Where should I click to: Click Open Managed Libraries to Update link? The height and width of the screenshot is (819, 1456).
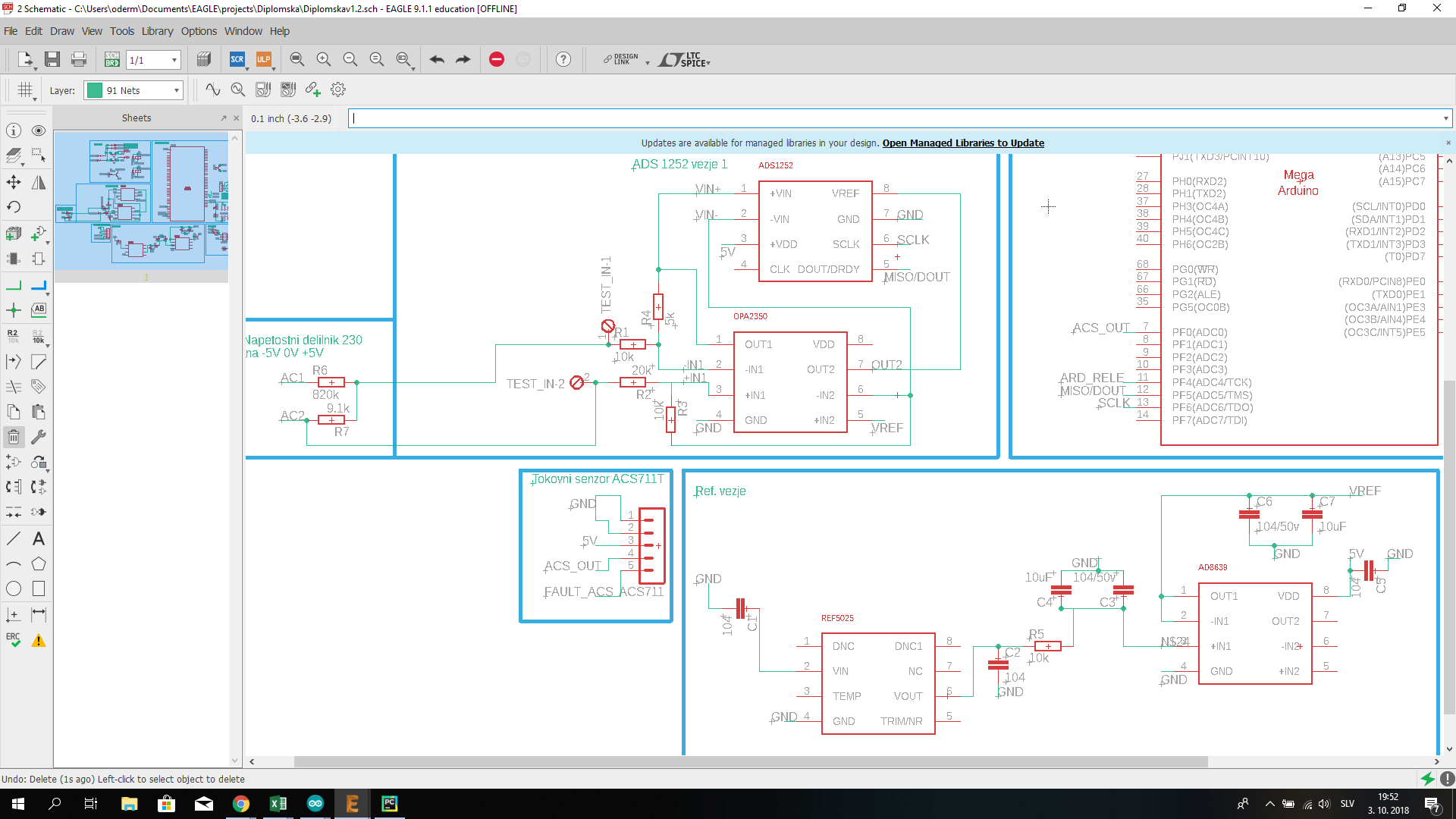pyautogui.click(x=963, y=143)
